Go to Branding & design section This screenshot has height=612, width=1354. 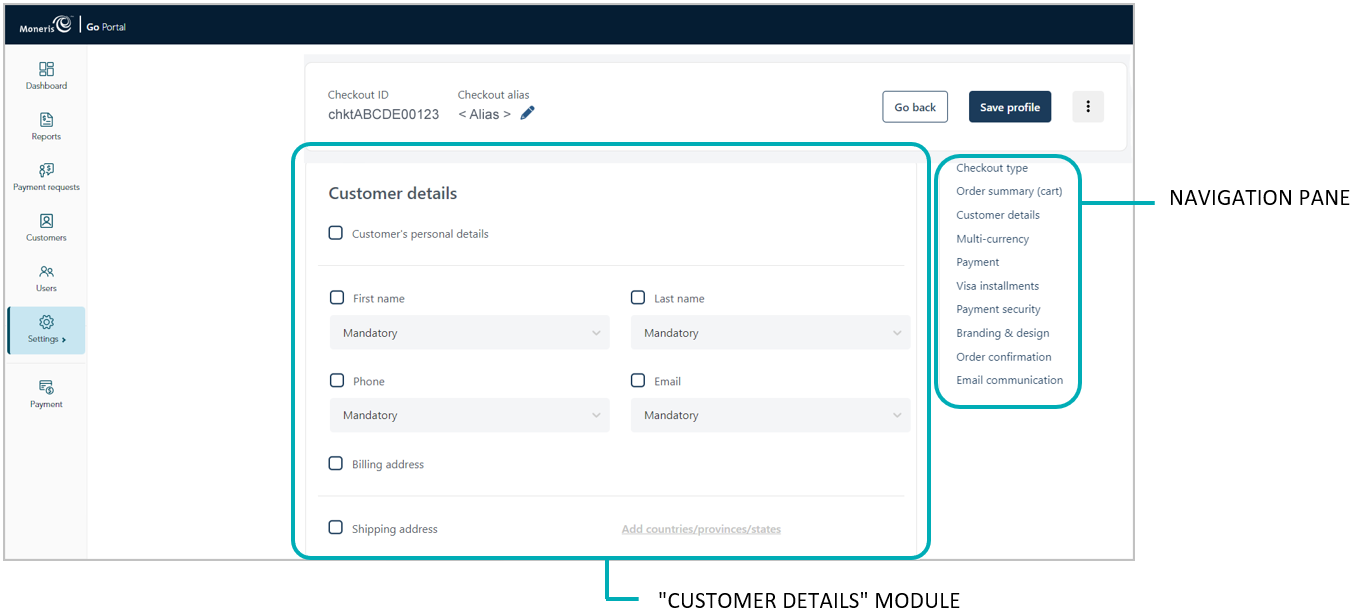click(1002, 333)
